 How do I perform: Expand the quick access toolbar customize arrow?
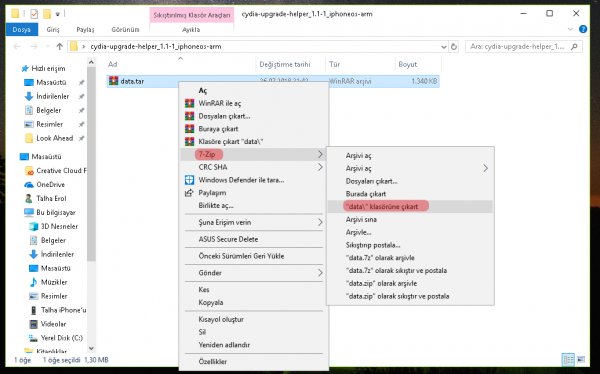57,15
